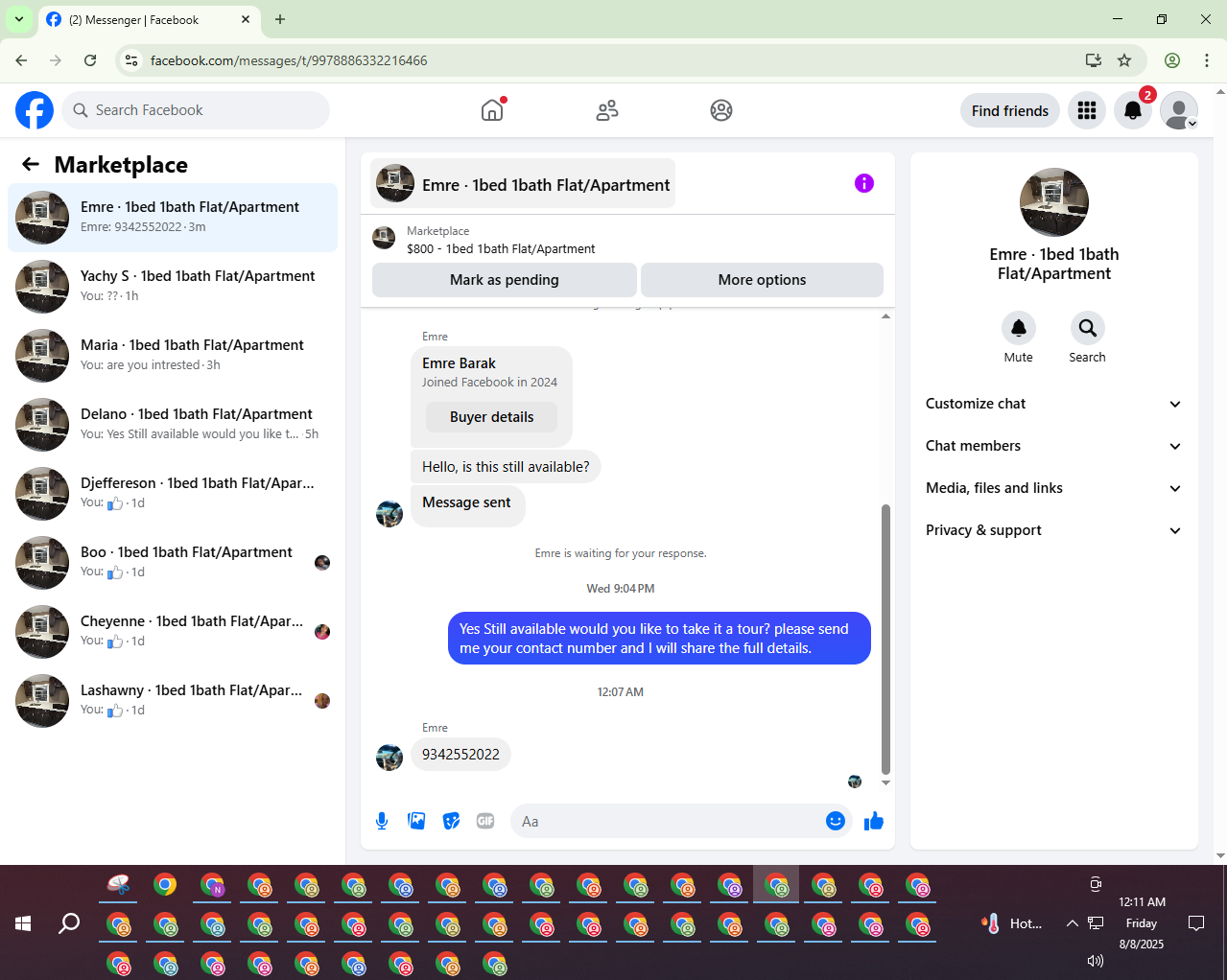
Task: Search in conversation with magnifier icon
Action: [1087, 328]
